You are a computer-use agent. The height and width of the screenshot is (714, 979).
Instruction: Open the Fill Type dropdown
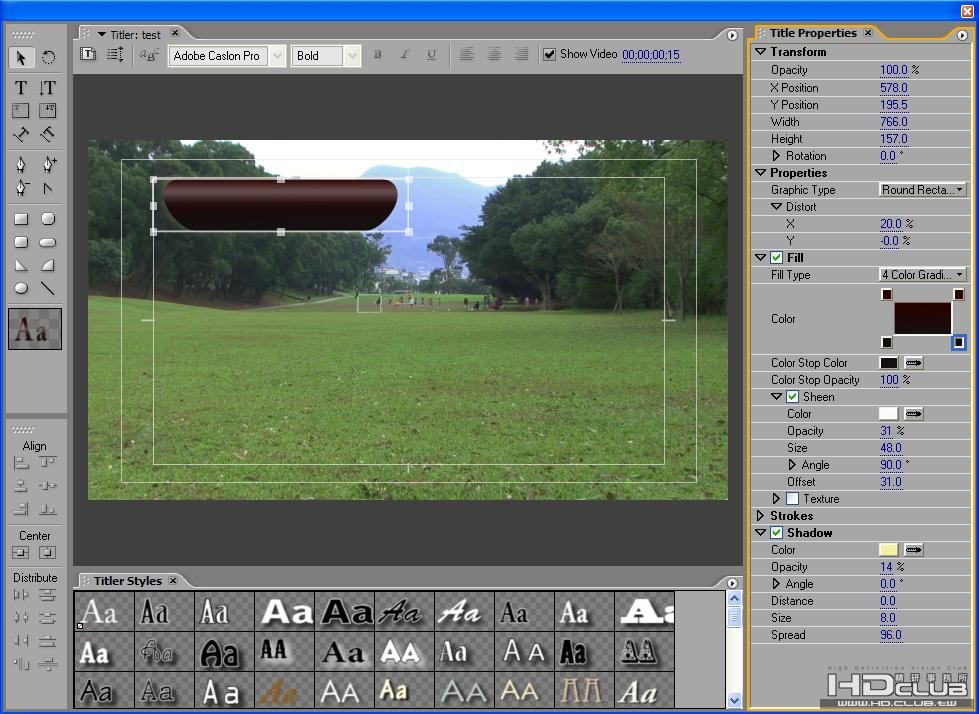[x=922, y=275]
